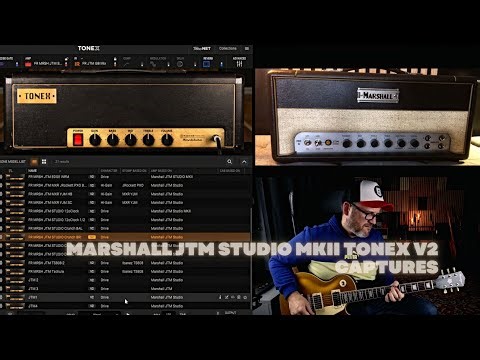Viewport: 480px width, 360px height.
Task: Select the 'JTM4' tone model row
Action: coord(125,306)
